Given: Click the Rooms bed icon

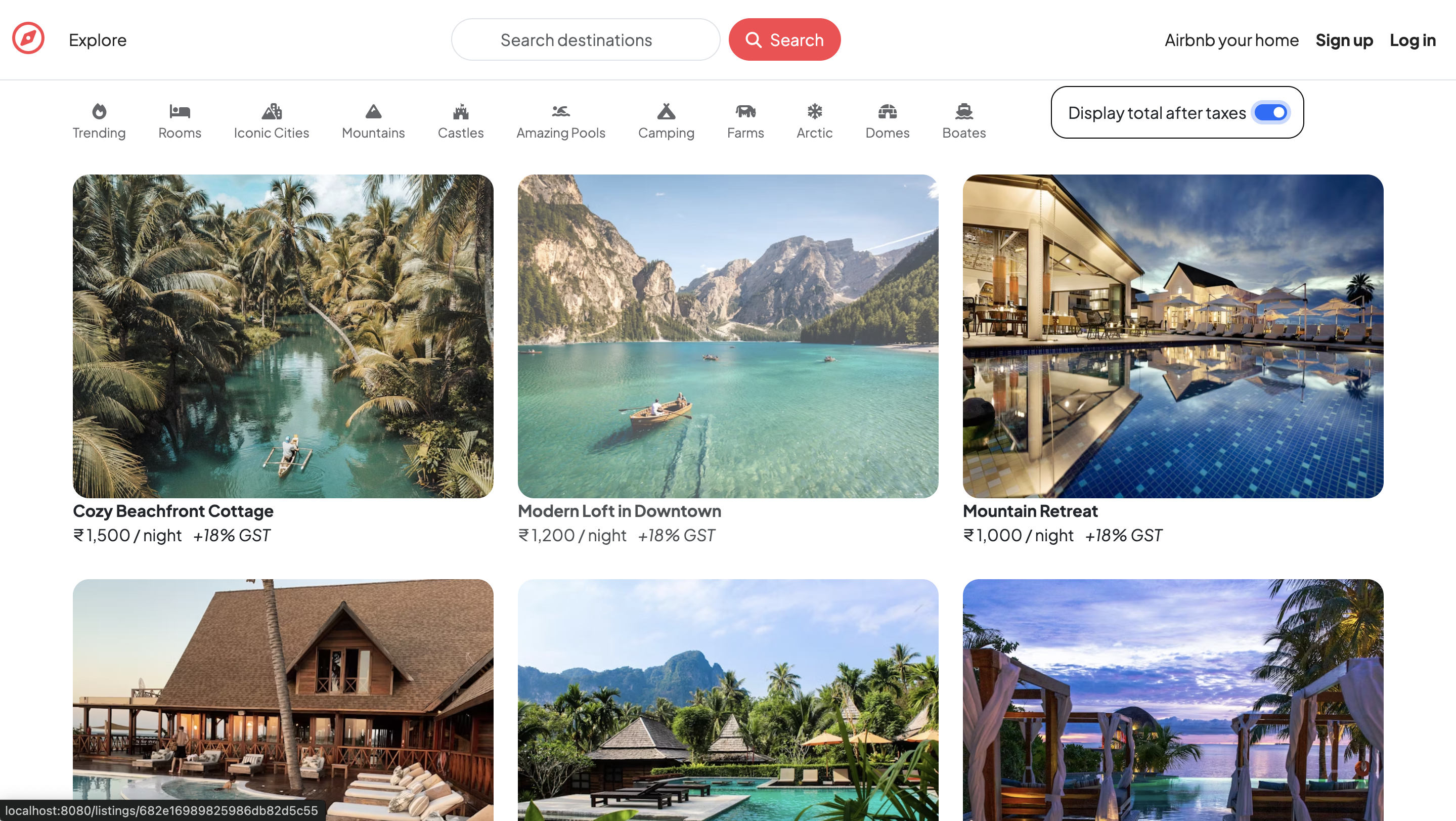Looking at the screenshot, I should [x=180, y=111].
